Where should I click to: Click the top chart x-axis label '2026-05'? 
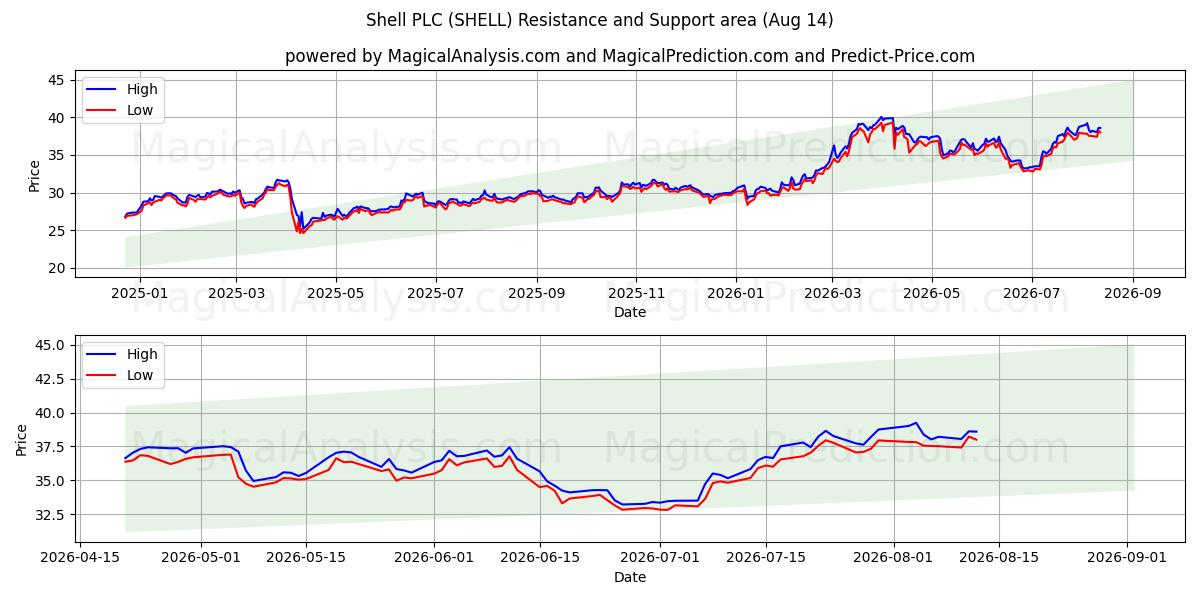(932, 293)
